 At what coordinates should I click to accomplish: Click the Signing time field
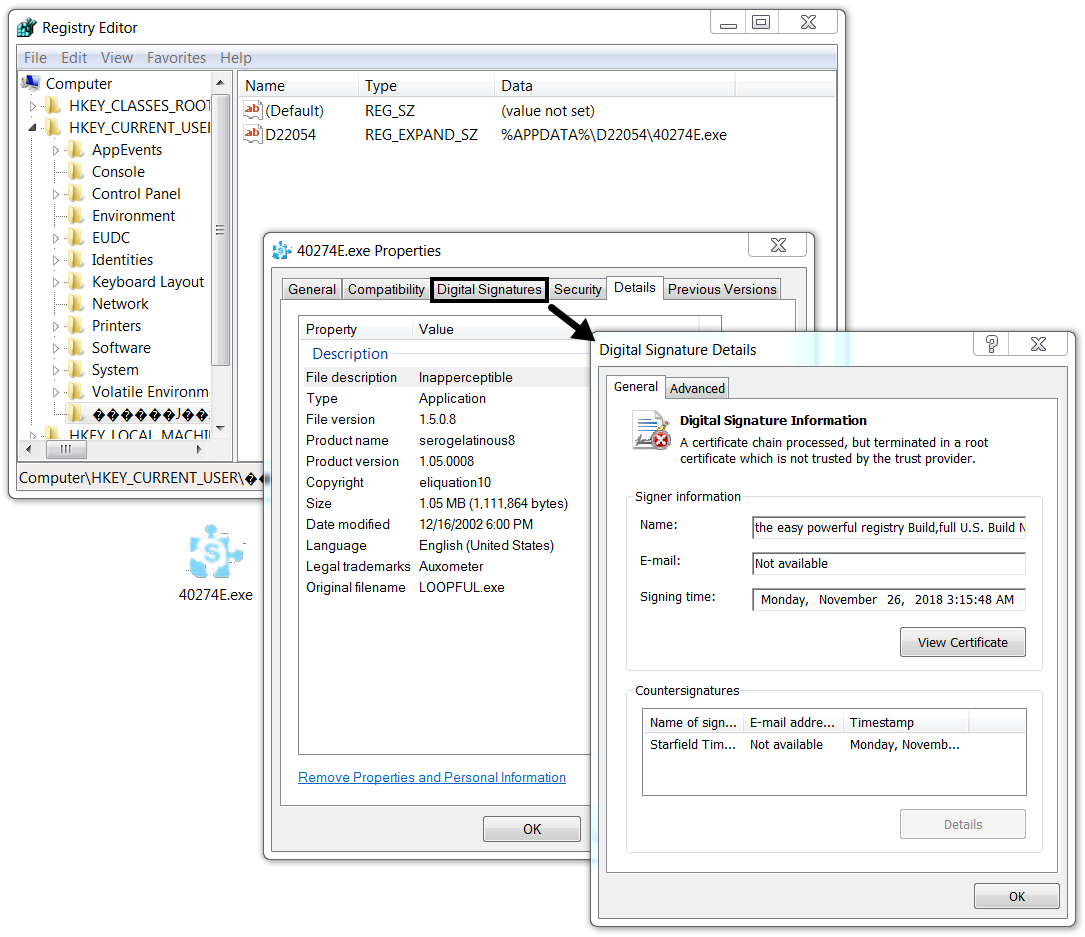(888, 599)
